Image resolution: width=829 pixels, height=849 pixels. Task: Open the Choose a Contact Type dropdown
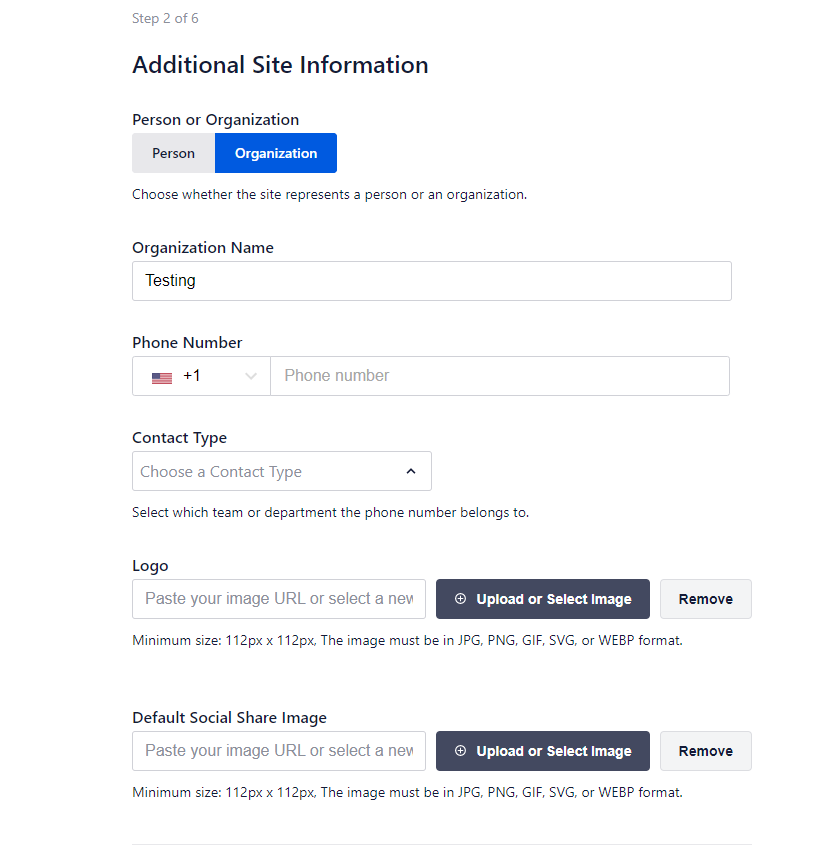click(x=282, y=471)
